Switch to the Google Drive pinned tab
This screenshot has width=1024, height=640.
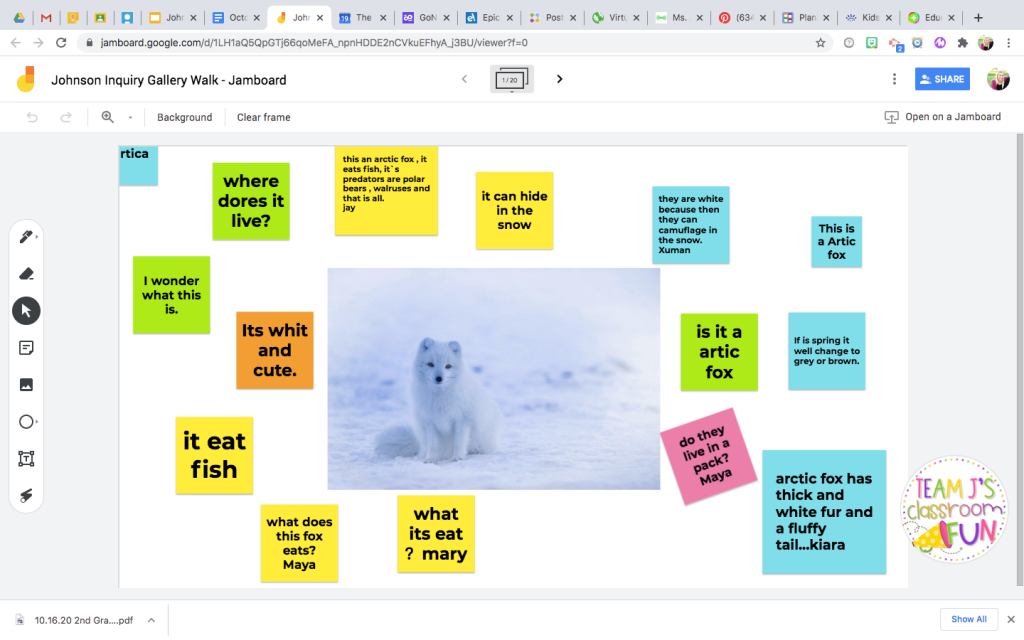19,18
